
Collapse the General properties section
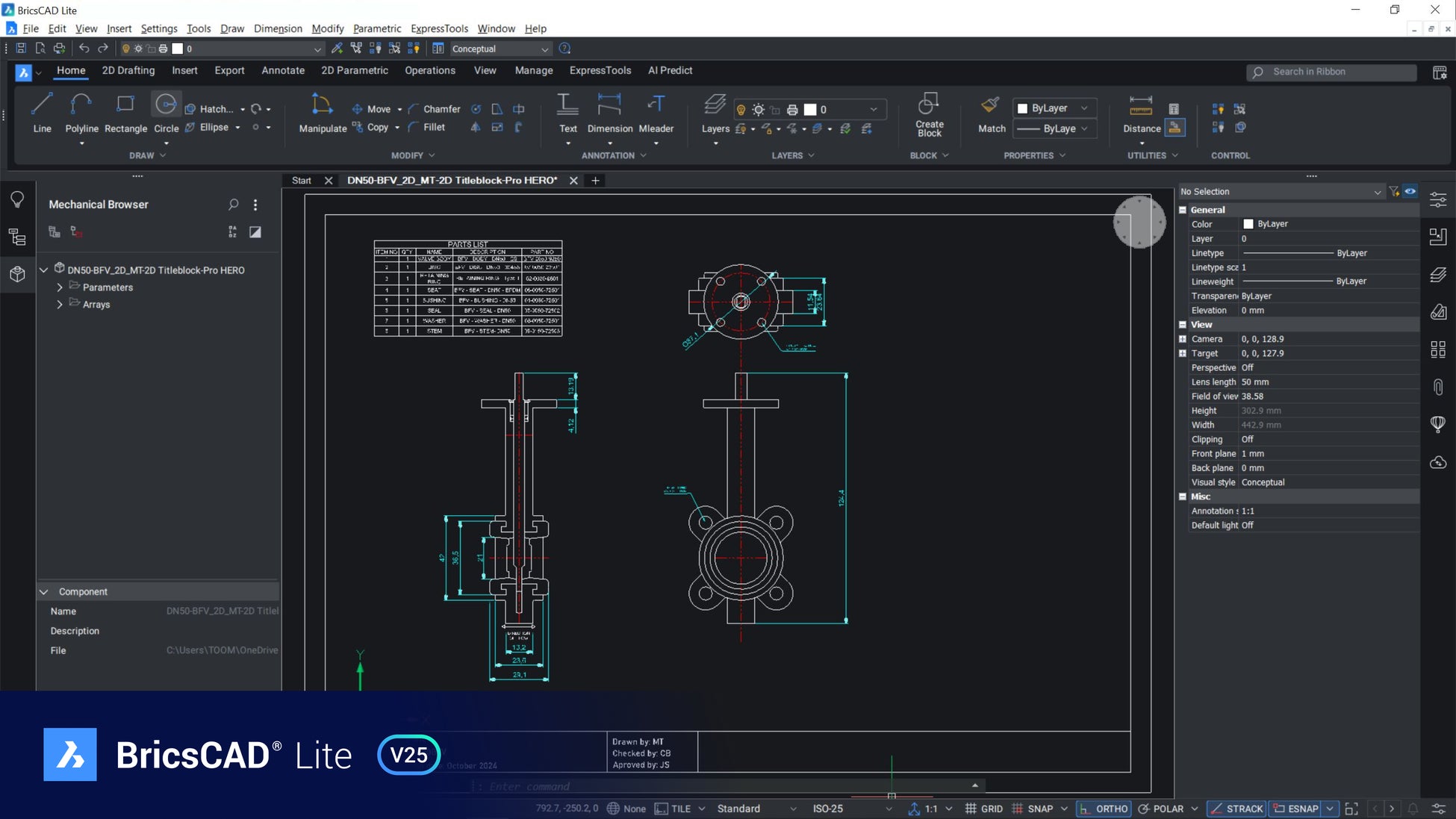pyautogui.click(x=1183, y=210)
